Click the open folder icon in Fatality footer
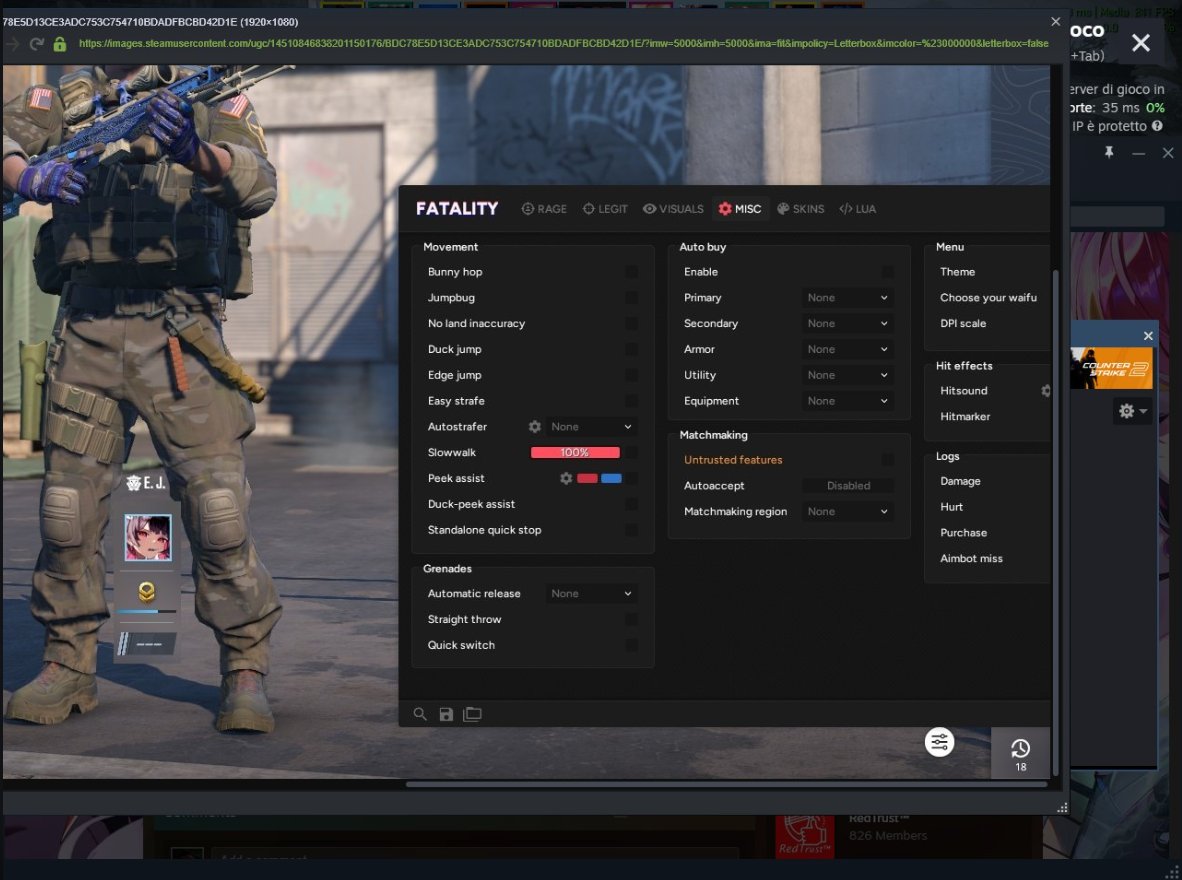Viewport: 1182px width, 880px height. coord(473,713)
